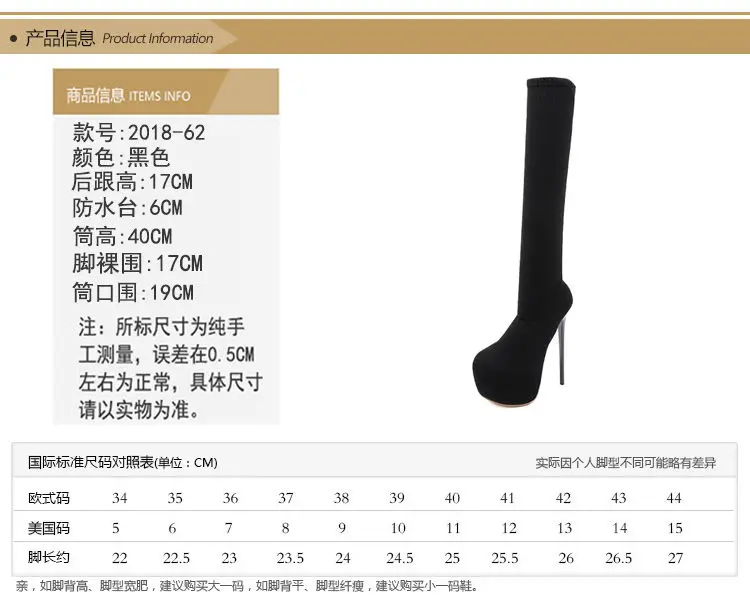The image size is (750, 604).
Task: Click US size 11 cell
Action: [x=453, y=528]
